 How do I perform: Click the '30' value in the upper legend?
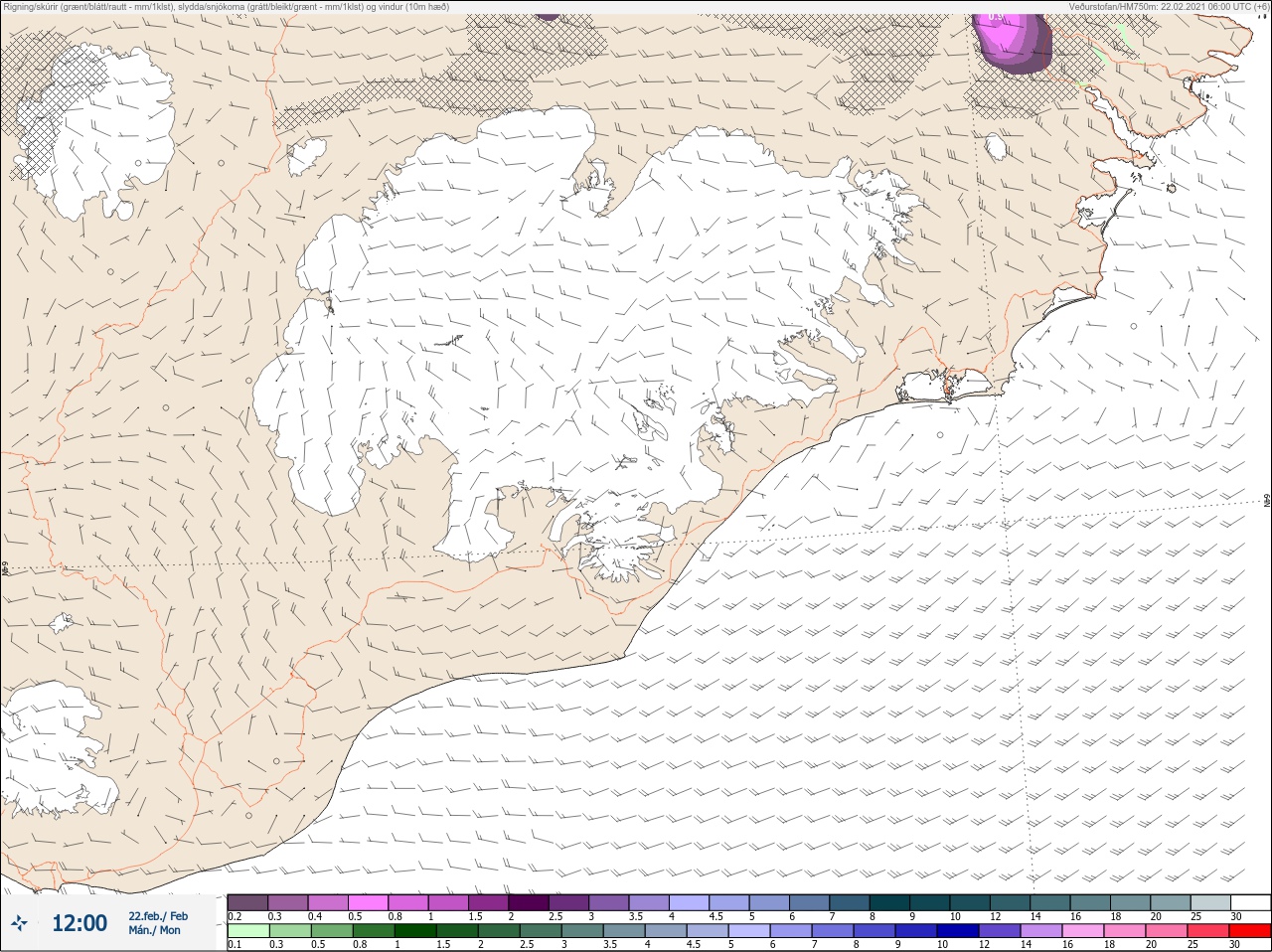point(1236,916)
